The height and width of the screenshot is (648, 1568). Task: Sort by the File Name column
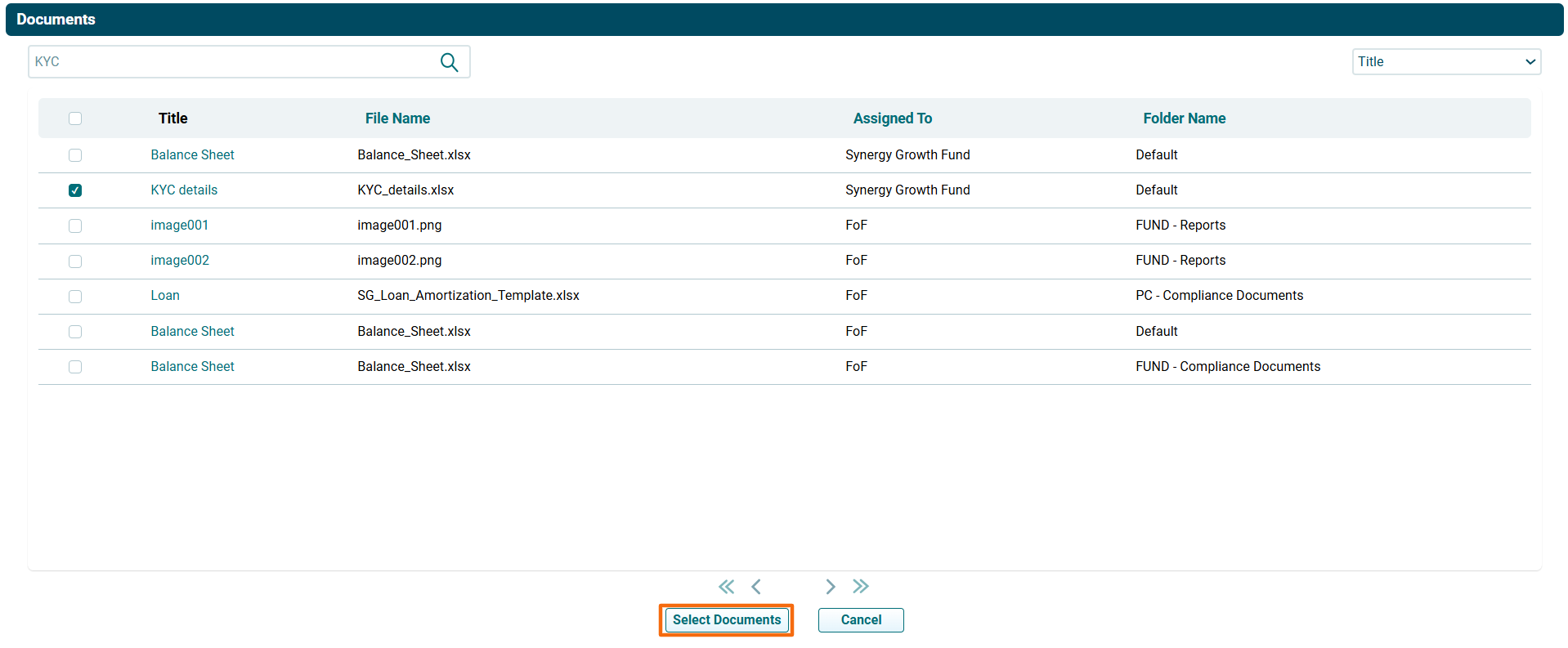397,118
